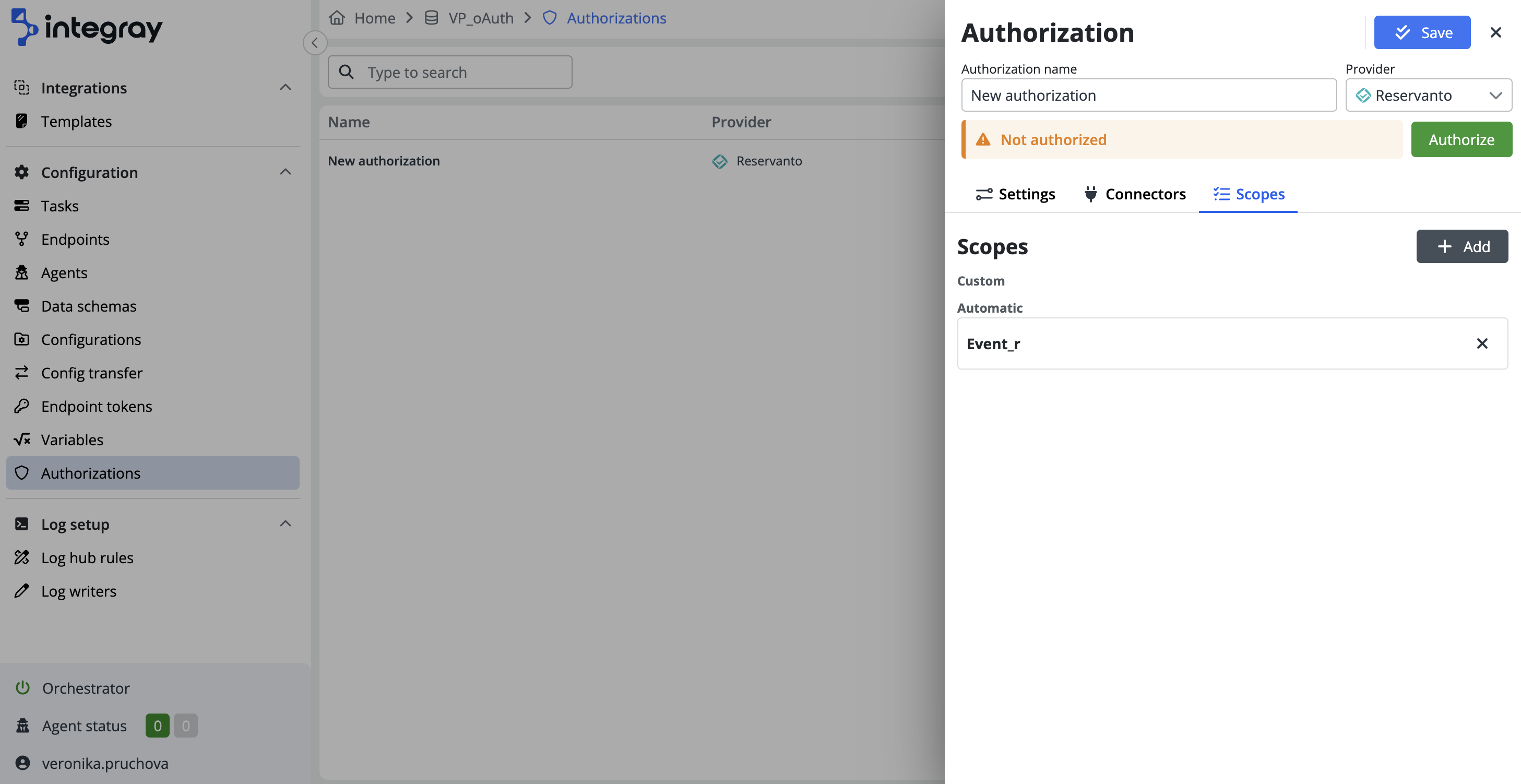
Task: Open Endpoint tokens from the sidebar
Action: pyautogui.click(x=96, y=406)
